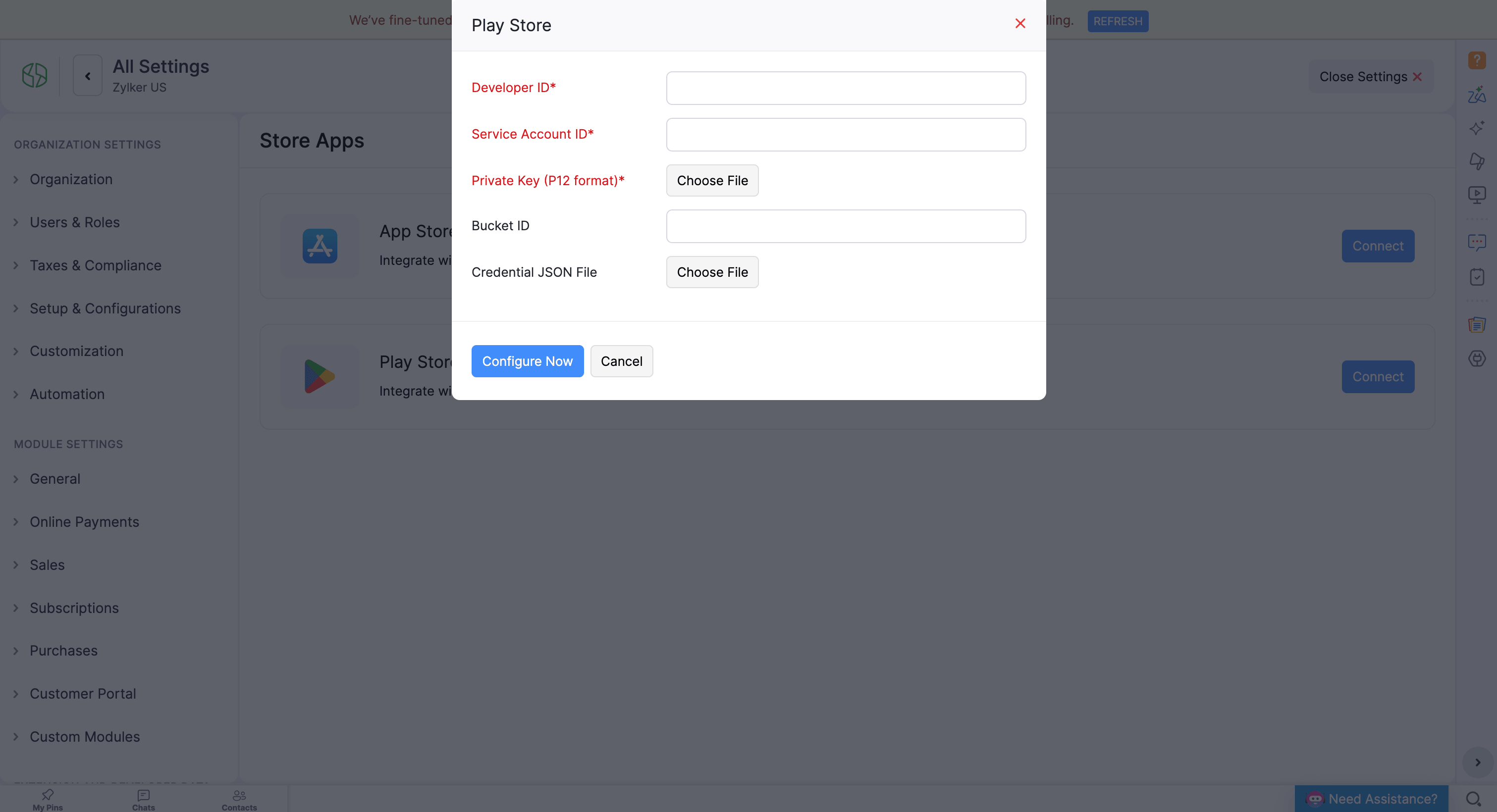Click the chat feedback bubble icon
The image size is (1497, 812).
(1477, 242)
